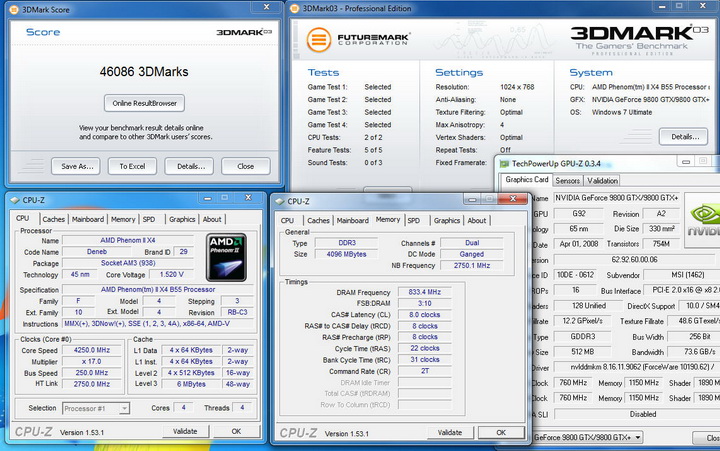
Task: Click the Memory CPU-Z window title icon
Action: click(280, 202)
